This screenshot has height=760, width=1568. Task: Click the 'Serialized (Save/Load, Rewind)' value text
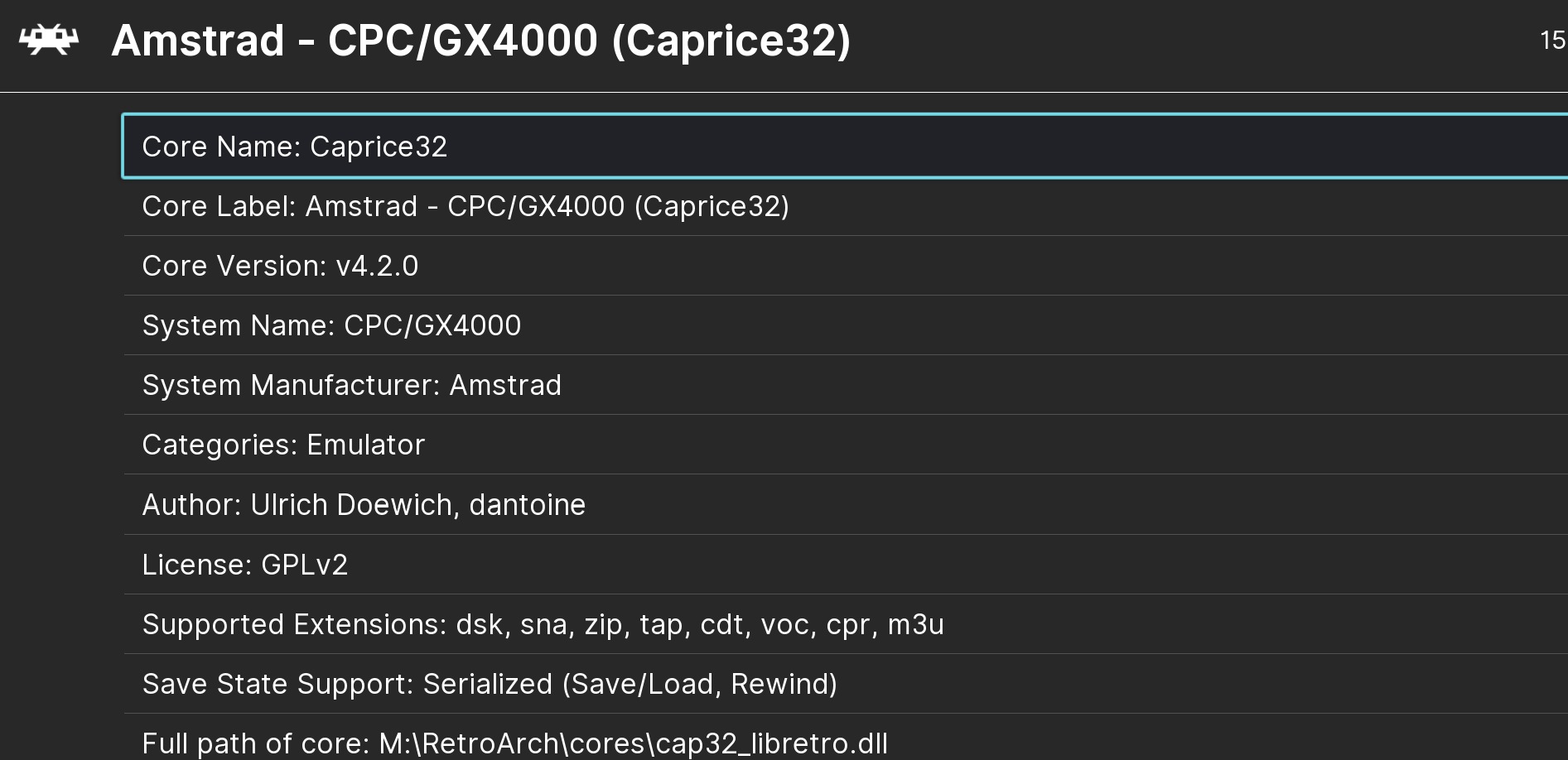tap(630, 684)
